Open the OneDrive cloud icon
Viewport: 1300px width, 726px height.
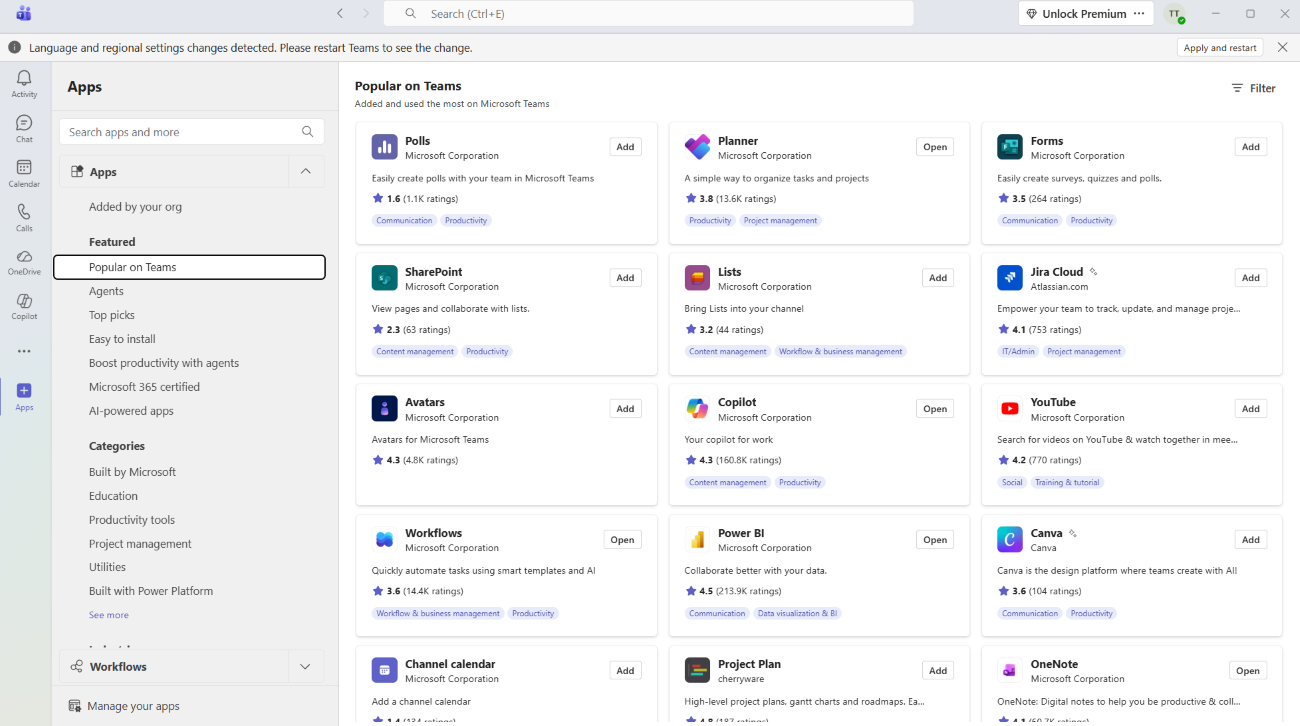point(24,256)
